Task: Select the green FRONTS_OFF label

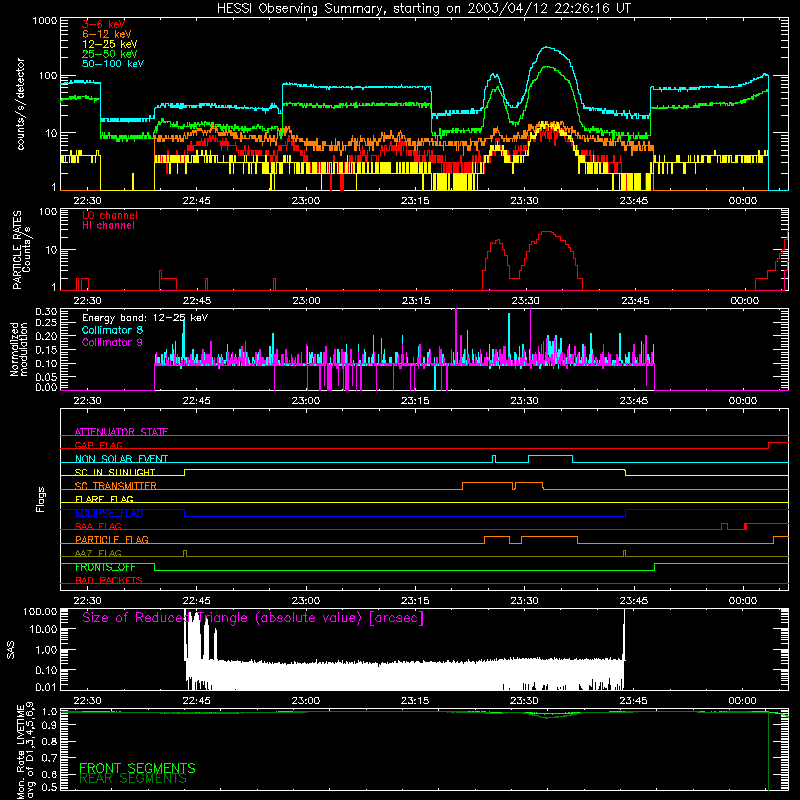Action: click(105, 567)
